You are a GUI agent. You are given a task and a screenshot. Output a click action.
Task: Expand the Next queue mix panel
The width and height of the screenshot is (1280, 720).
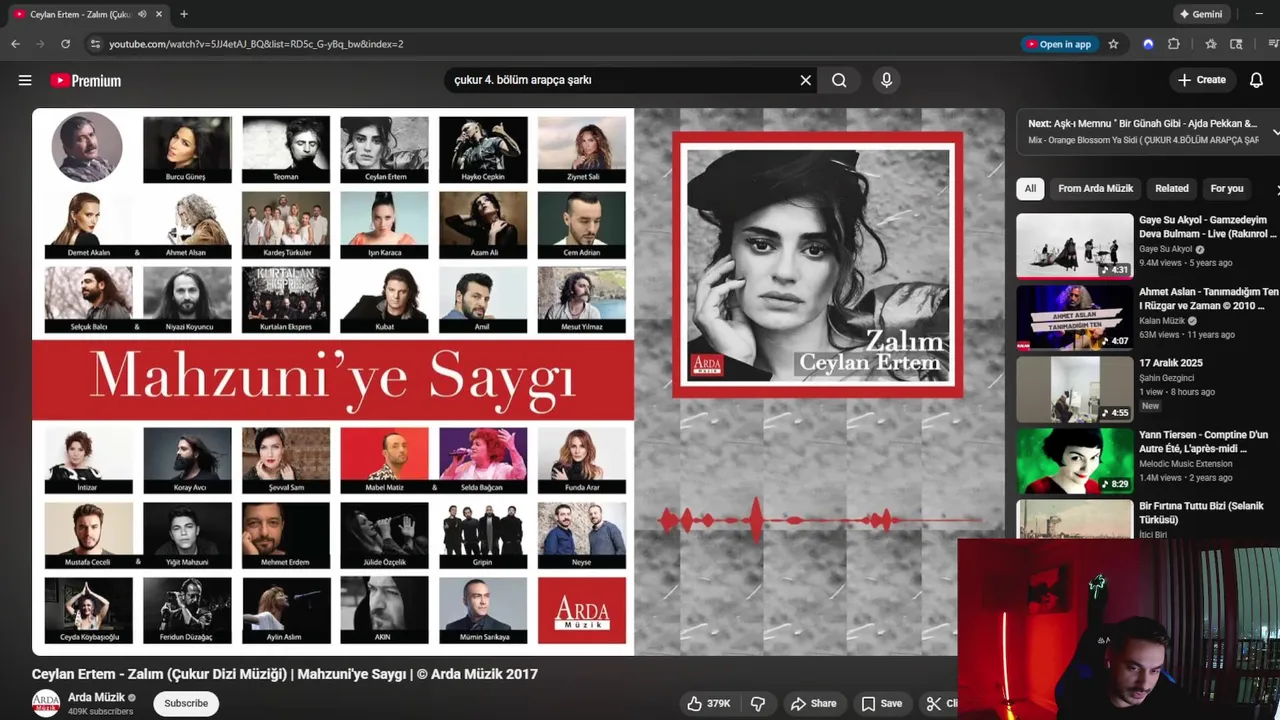(x=1276, y=132)
